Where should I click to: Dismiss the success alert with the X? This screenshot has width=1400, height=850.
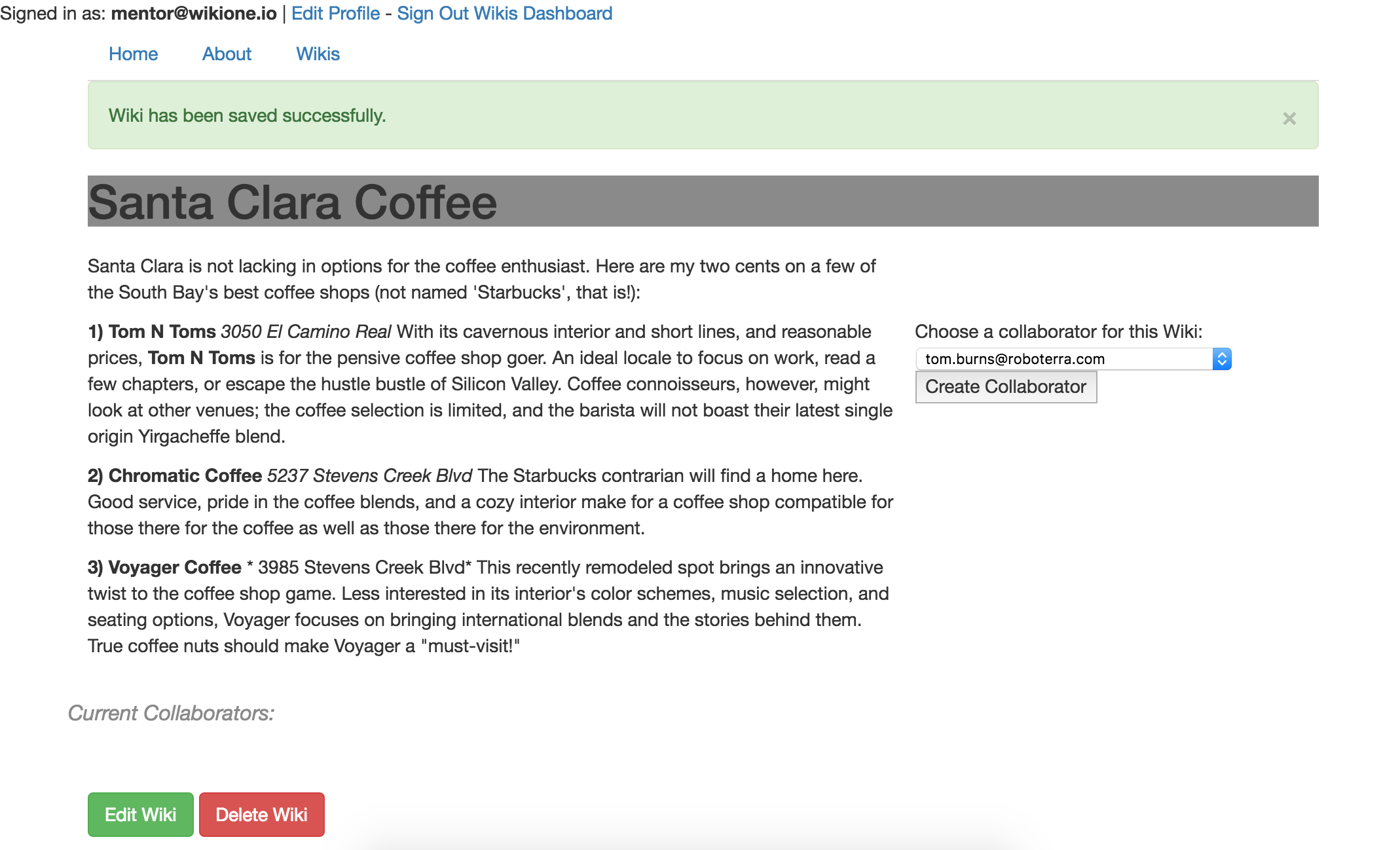1289,119
